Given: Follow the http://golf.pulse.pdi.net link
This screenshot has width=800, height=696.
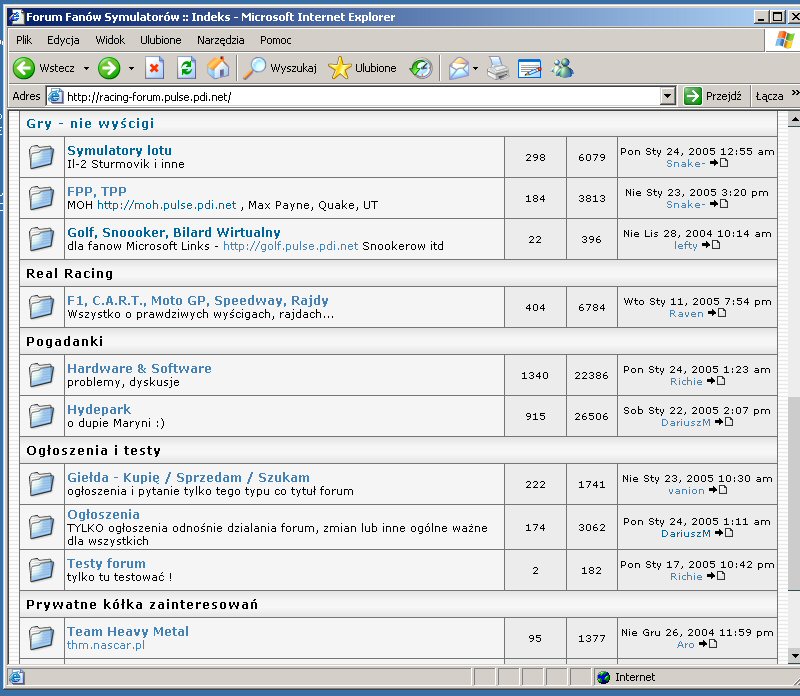Looking at the screenshot, I should 291,246.
